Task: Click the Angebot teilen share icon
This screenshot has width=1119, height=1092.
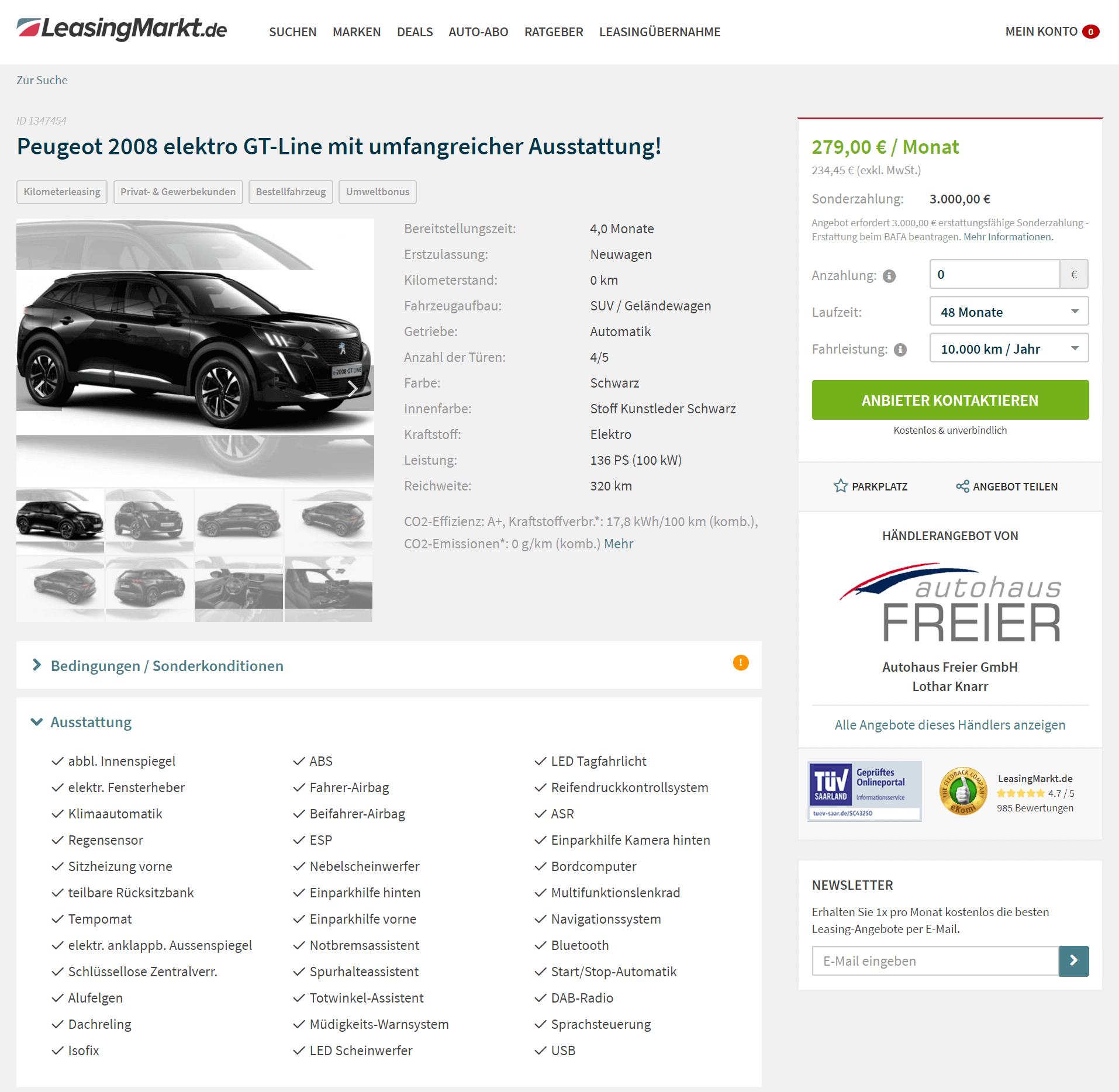Action: click(962, 486)
